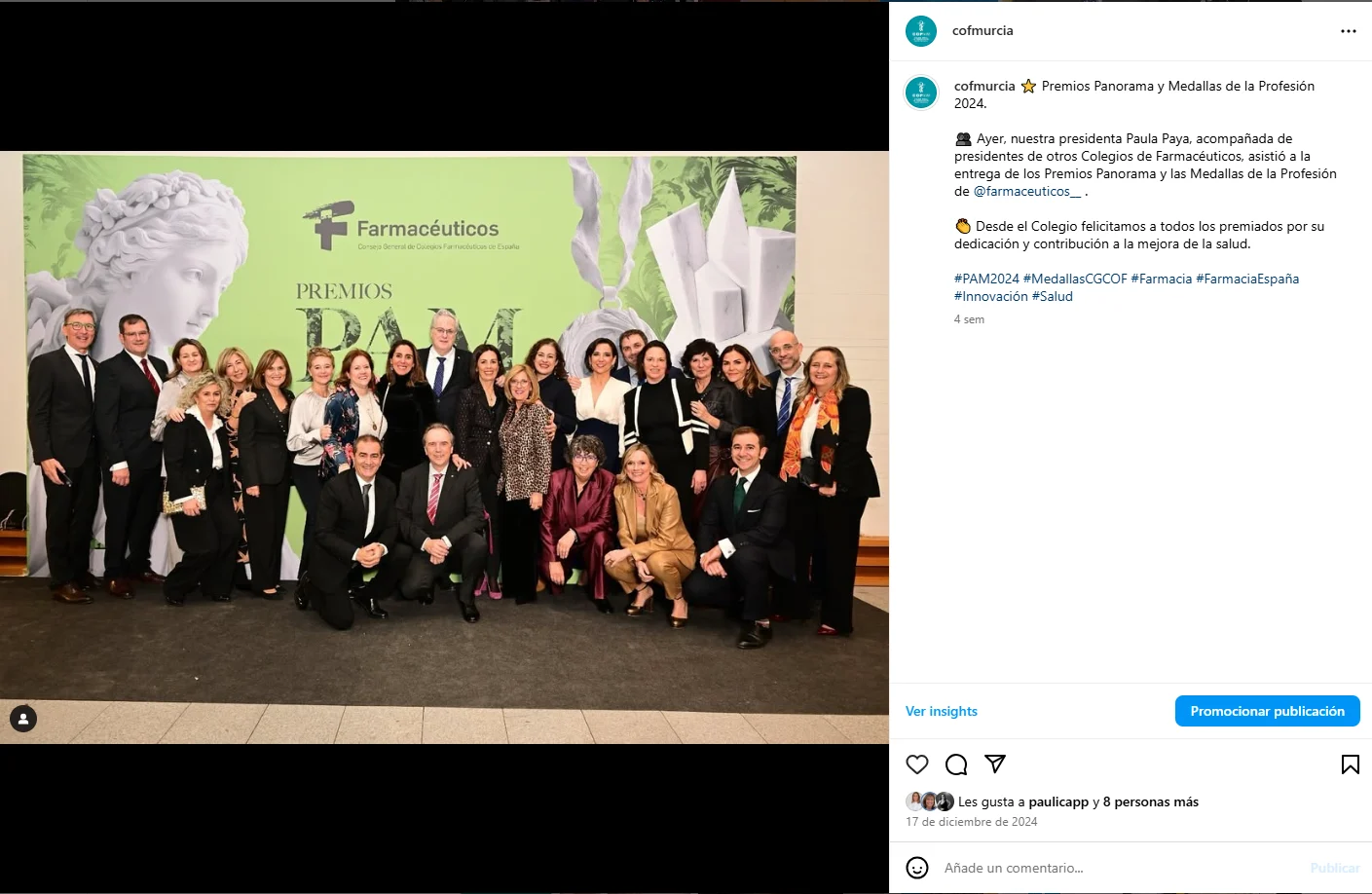Open comments with the speech bubble icon

(x=956, y=764)
